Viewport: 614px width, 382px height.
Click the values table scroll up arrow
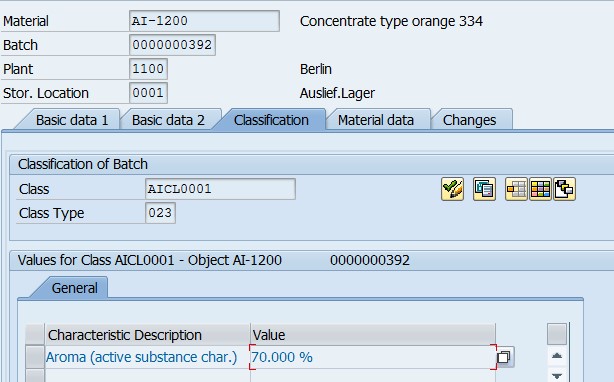tap(557, 356)
